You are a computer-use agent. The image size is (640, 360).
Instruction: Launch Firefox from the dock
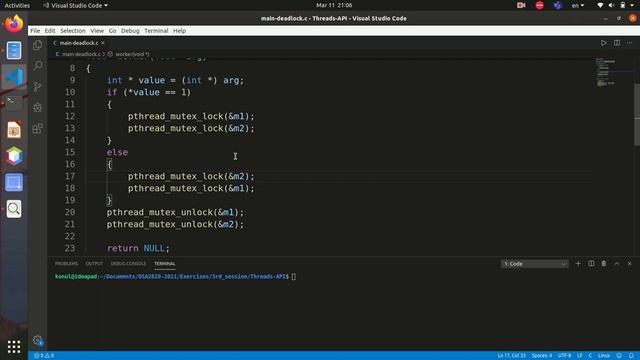(x=14, y=24)
